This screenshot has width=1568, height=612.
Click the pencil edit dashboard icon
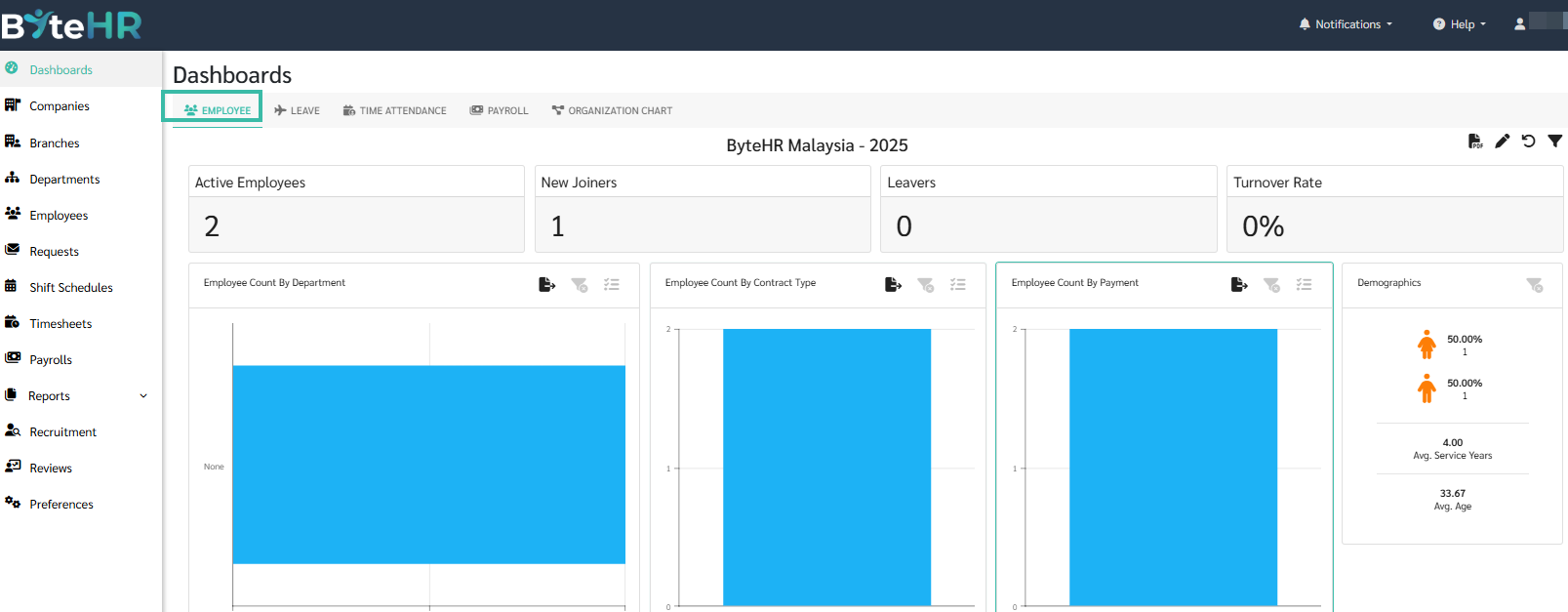pos(1503,142)
